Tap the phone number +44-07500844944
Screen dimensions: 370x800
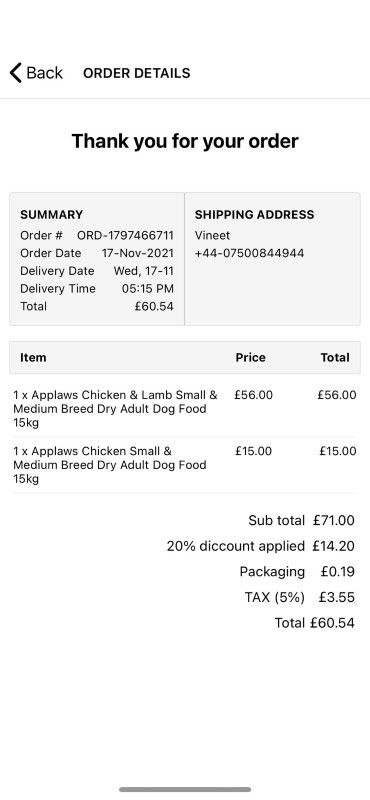point(249,253)
